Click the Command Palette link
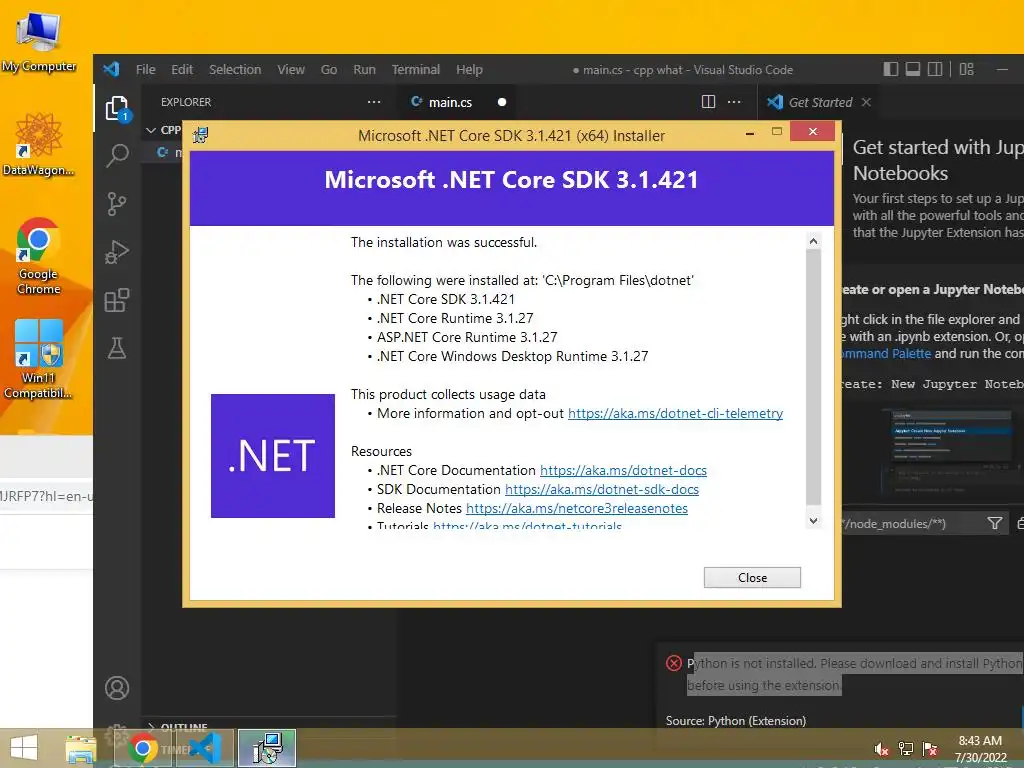This screenshot has width=1024, height=768. [886, 353]
